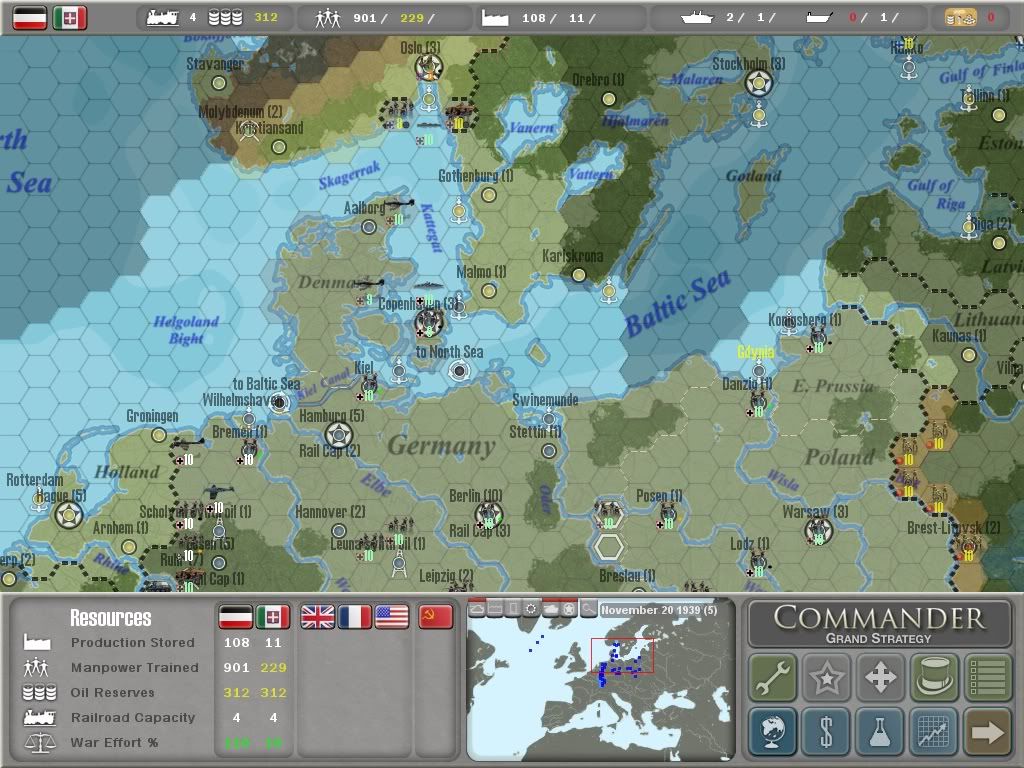Click the warship icon in the top bar
1024x768 pixels.
(x=696, y=18)
